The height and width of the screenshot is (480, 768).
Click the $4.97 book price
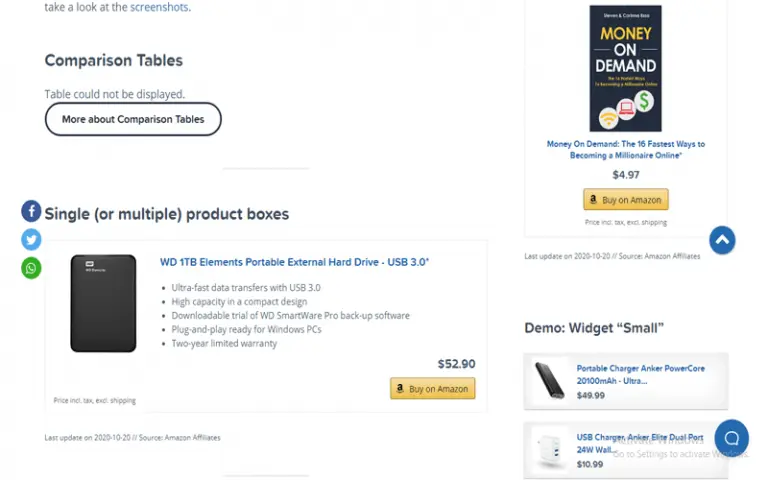[x=625, y=175]
